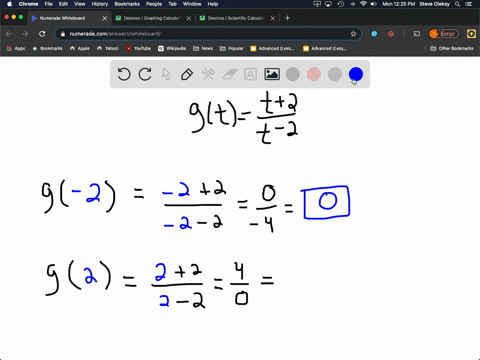Image resolution: width=480 pixels, height=360 pixels.
Task: Focus the numerade.com address bar
Action: (x=207, y=34)
